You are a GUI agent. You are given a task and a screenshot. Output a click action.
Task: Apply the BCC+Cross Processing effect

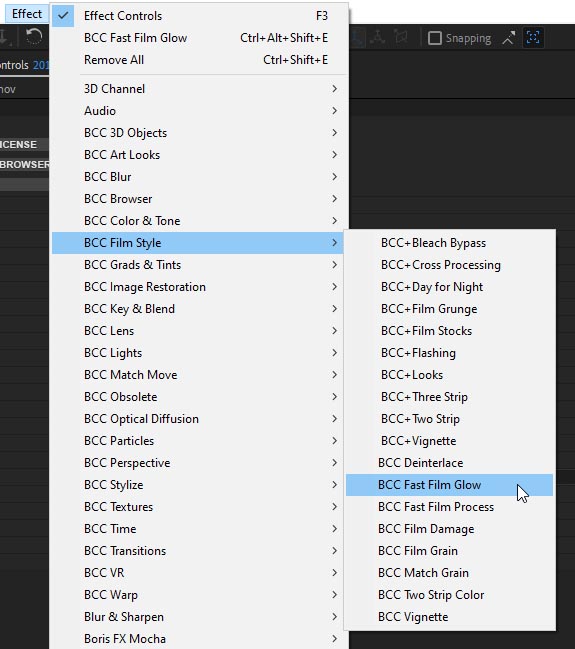[450, 264]
